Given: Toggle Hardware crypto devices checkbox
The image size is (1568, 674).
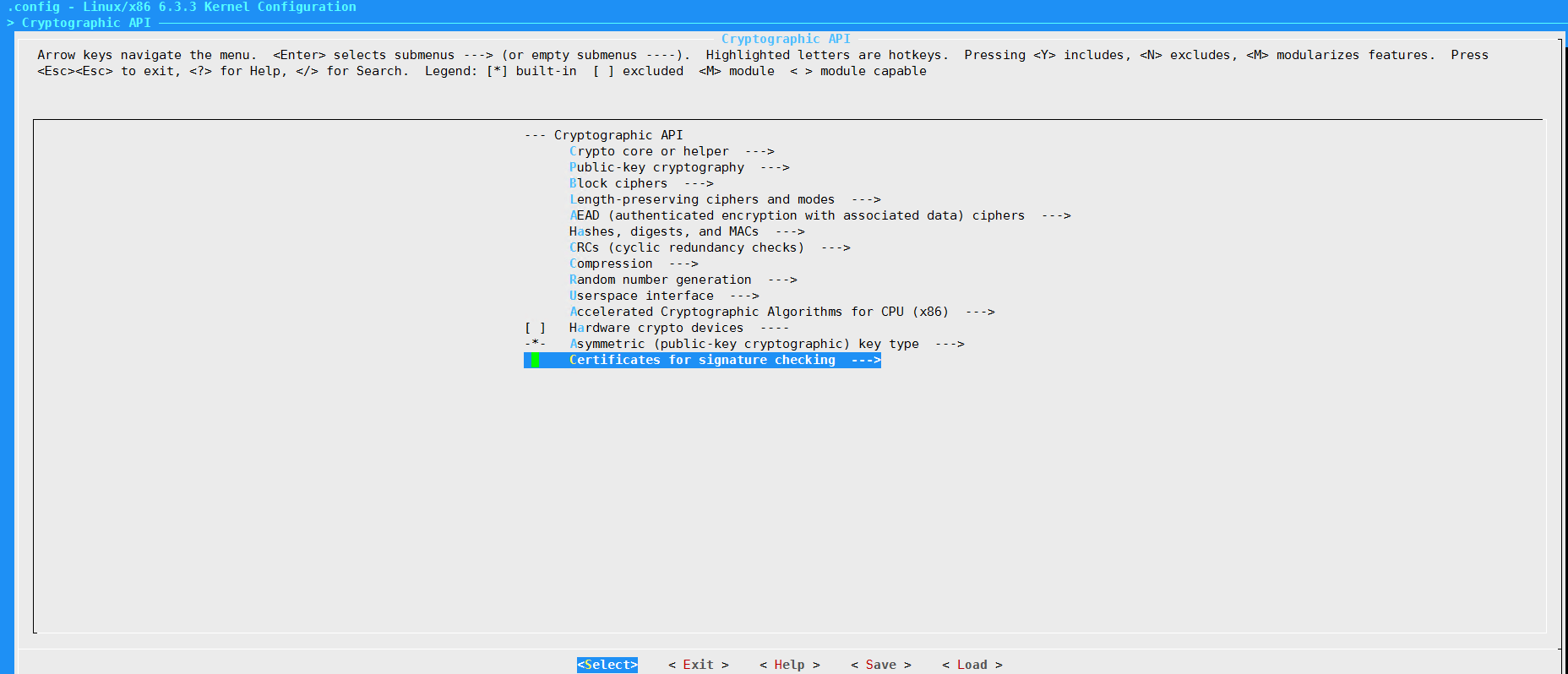Looking at the screenshot, I should click(x=535, y=328).
